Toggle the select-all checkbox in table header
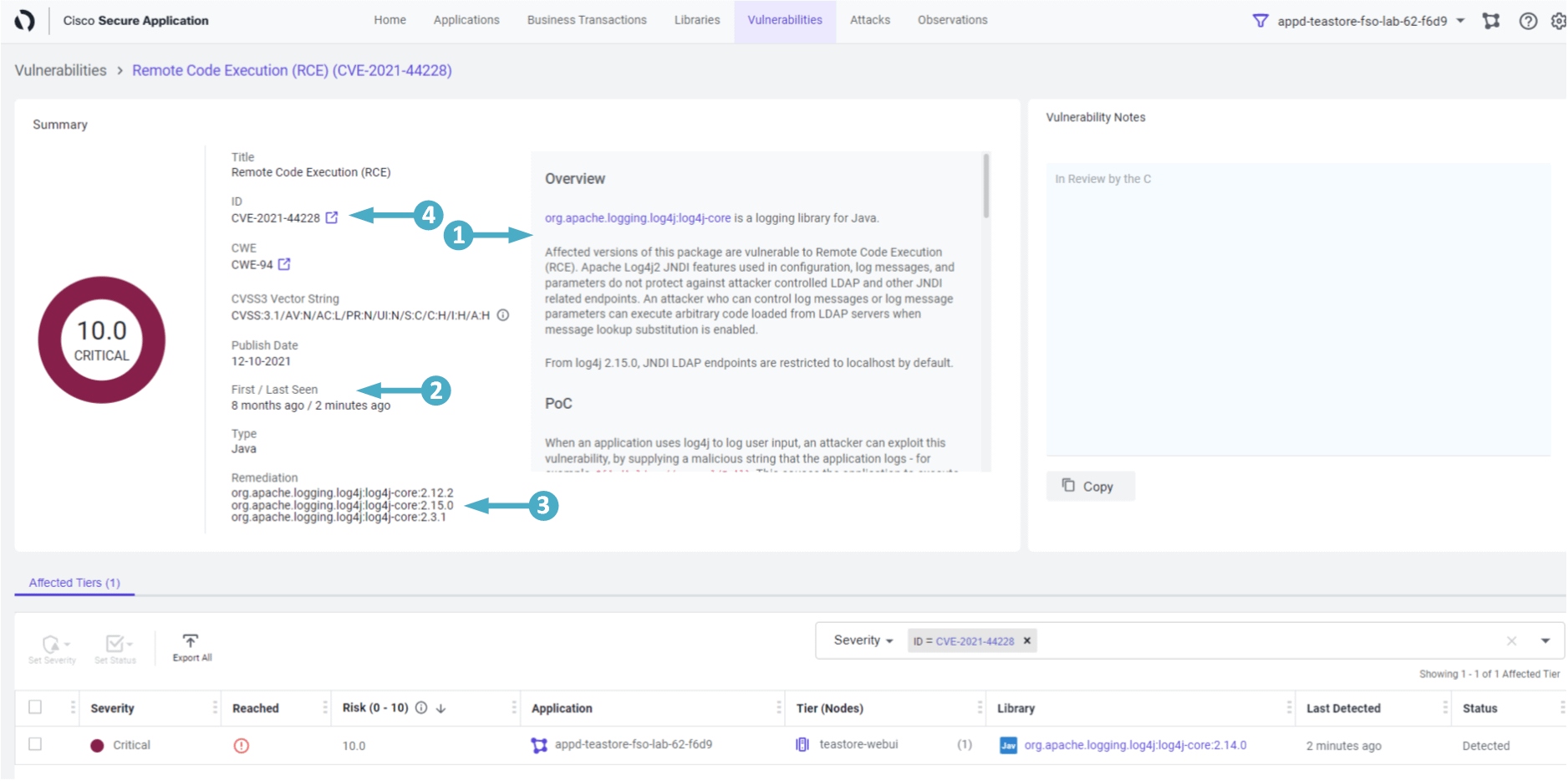Image resolution: width=1568 pixels, height=781 pixels. click(x=35, y=707)
